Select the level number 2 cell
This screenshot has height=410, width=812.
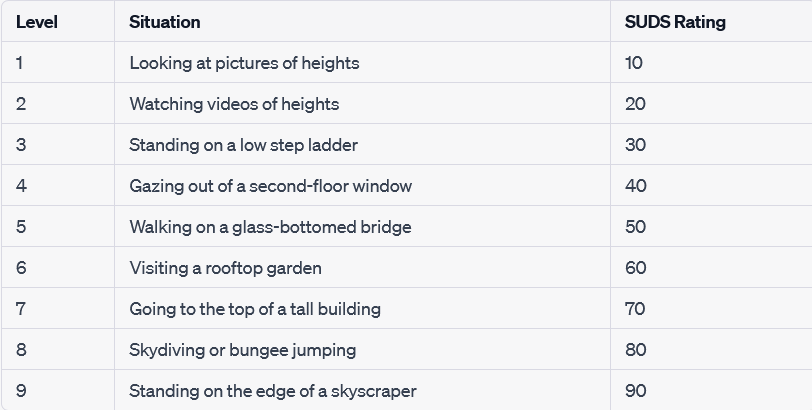[20, 104]
